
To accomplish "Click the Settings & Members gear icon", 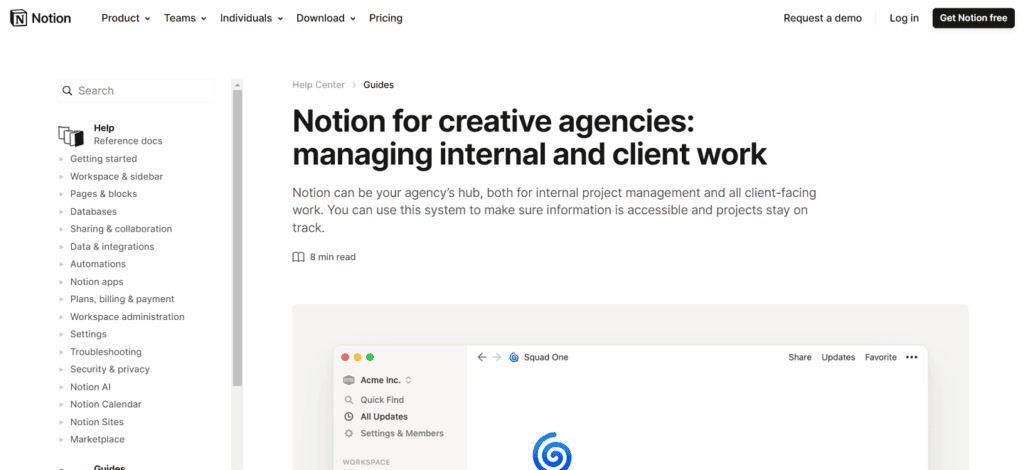I will tap(349, 434).
